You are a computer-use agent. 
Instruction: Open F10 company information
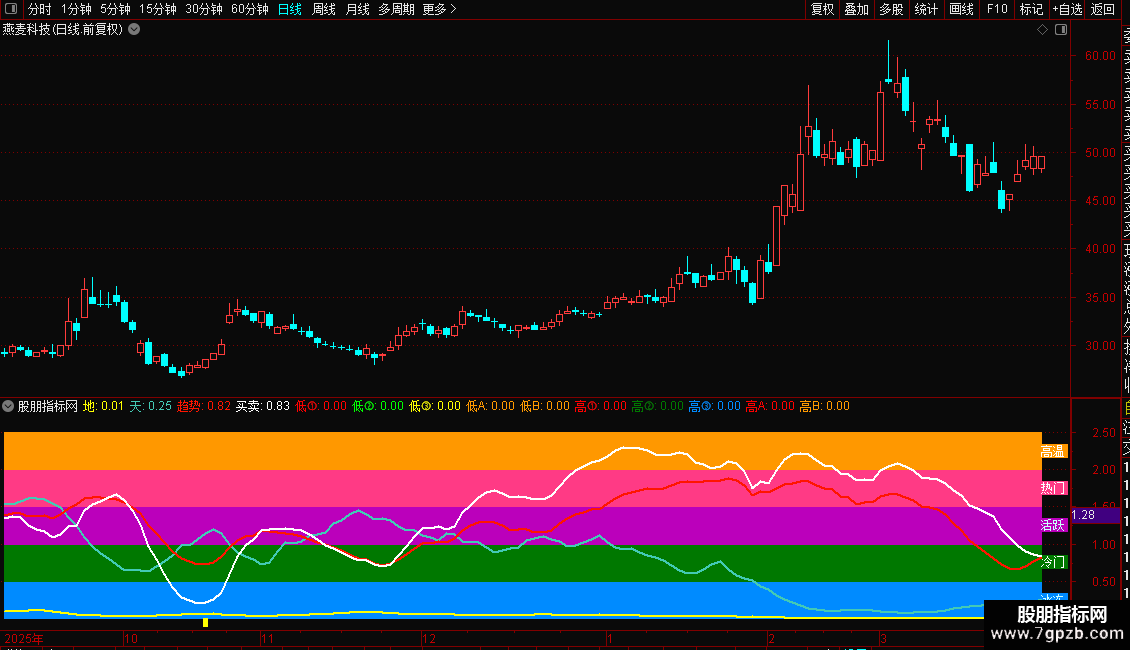(x=997, y=9)
